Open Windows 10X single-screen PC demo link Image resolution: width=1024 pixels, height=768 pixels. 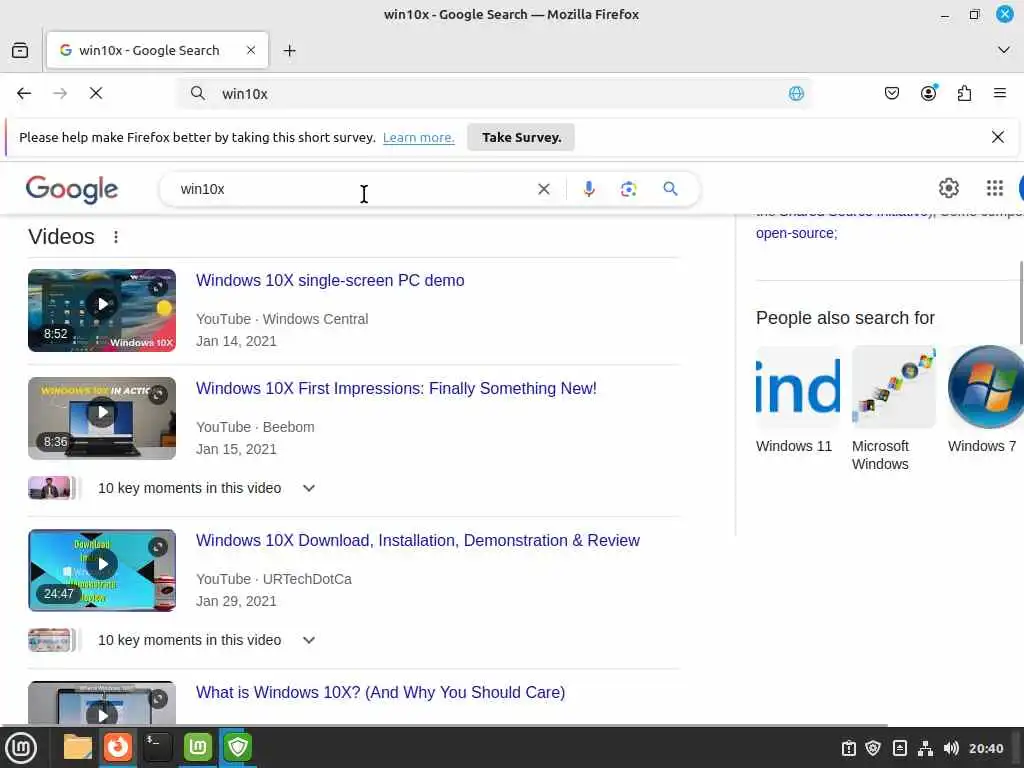pos(330,280)
